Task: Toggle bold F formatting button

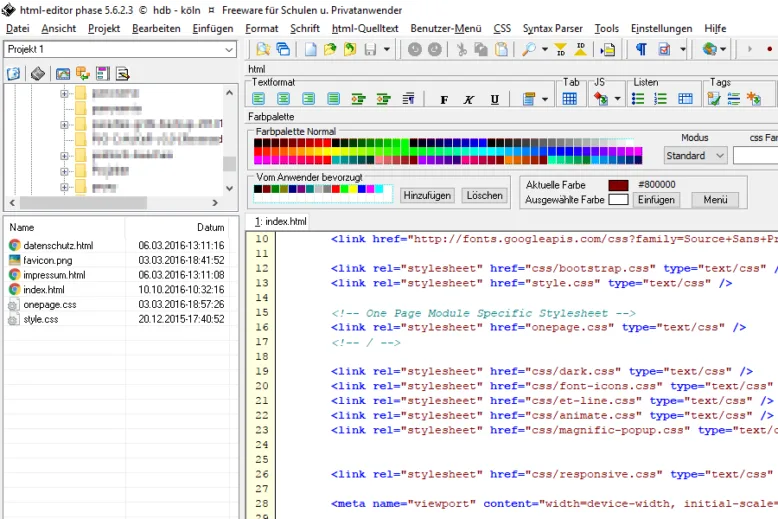Action: coord(444,100)
